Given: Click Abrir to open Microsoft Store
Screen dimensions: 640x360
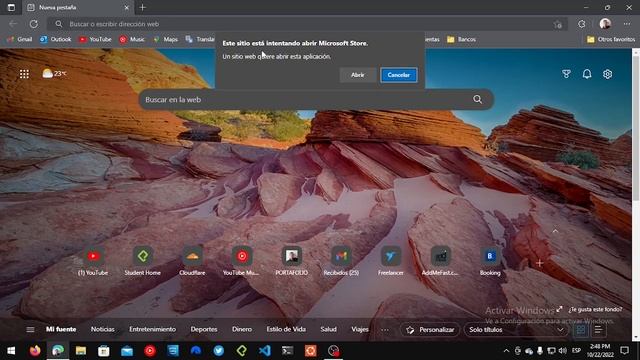Looking at the screenshot, I should click(x=358, y=75).
